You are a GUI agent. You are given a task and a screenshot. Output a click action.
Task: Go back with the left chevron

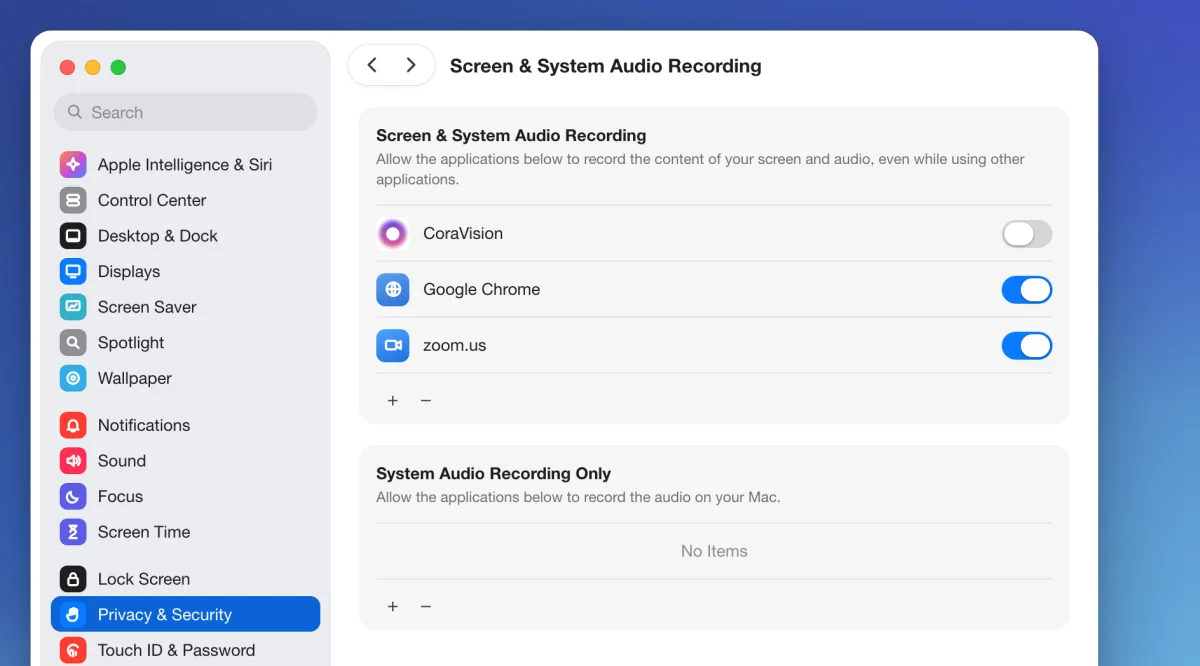(372, 65)
